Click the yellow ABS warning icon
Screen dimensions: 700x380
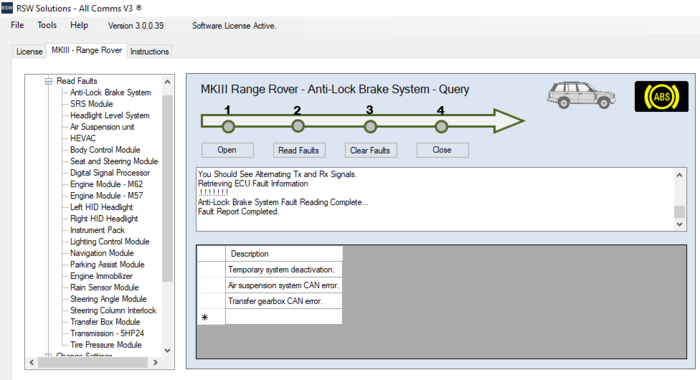click(x=661, y=96)
